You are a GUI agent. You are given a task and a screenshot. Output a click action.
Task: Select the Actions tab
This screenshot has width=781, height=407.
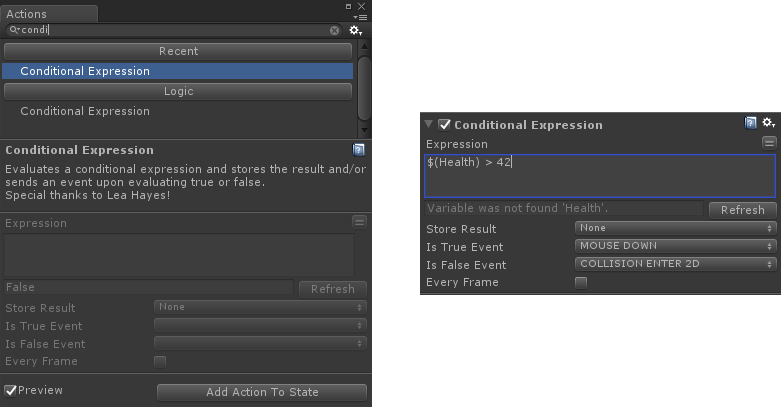[49, 14]
